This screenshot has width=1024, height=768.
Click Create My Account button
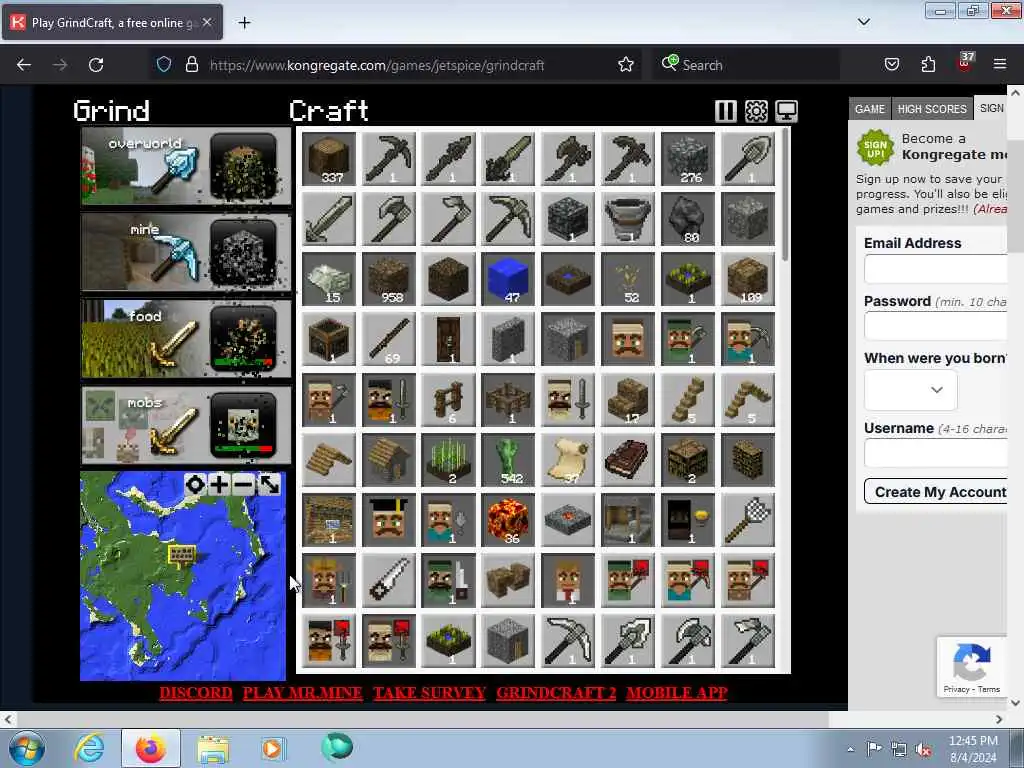936,492
